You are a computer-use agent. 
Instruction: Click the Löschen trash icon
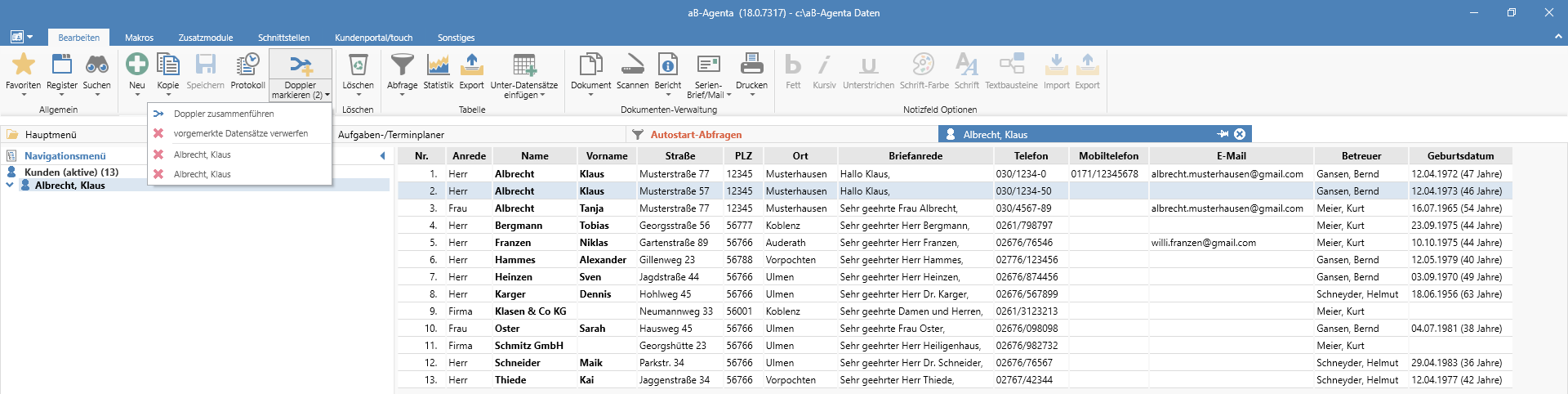pos(358,64)
